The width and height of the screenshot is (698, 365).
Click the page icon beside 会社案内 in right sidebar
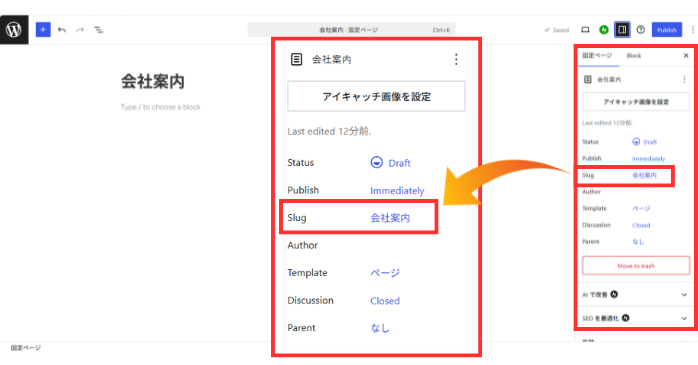tap(588, 79)
